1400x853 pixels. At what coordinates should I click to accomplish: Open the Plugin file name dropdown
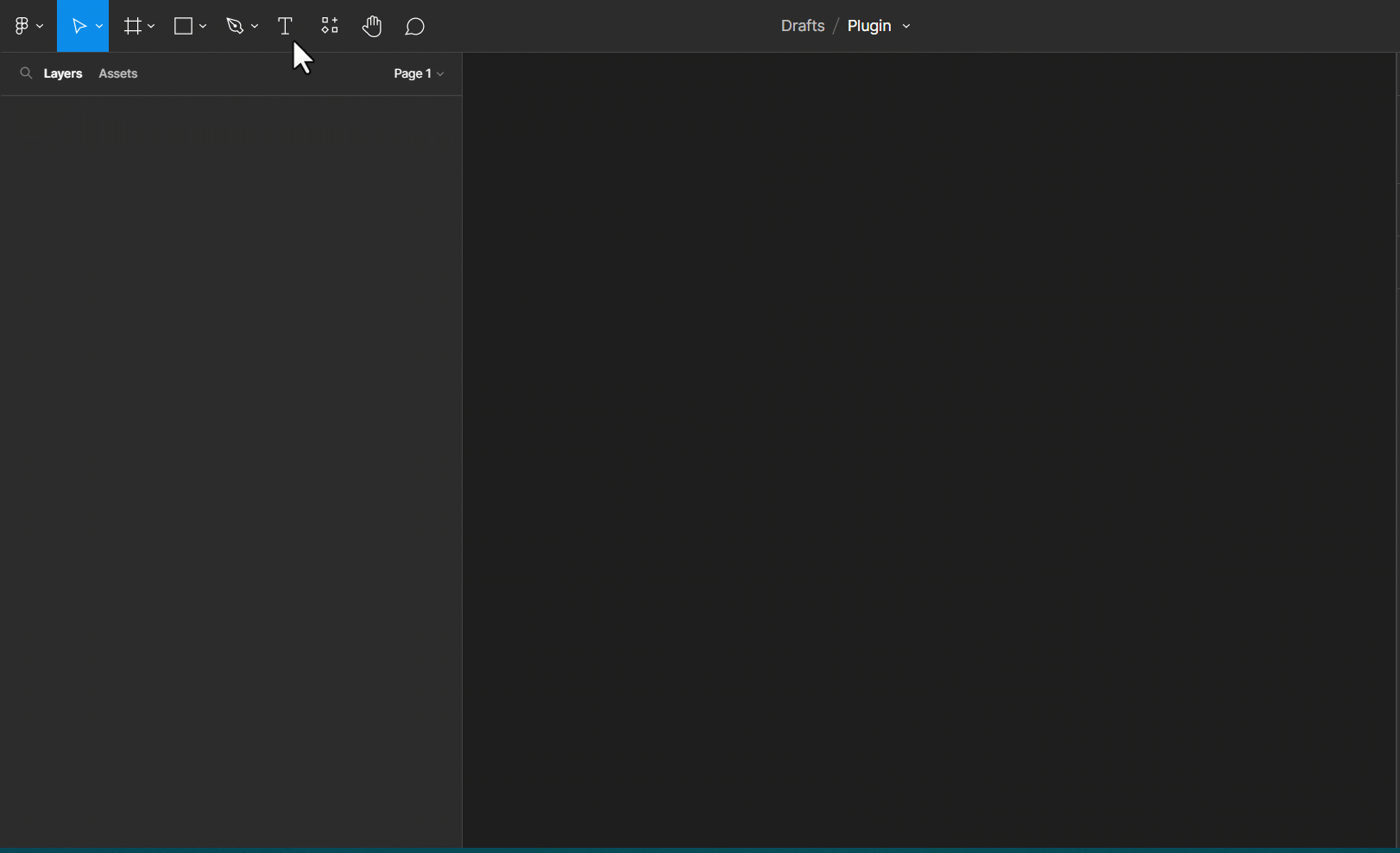point(905,26)
